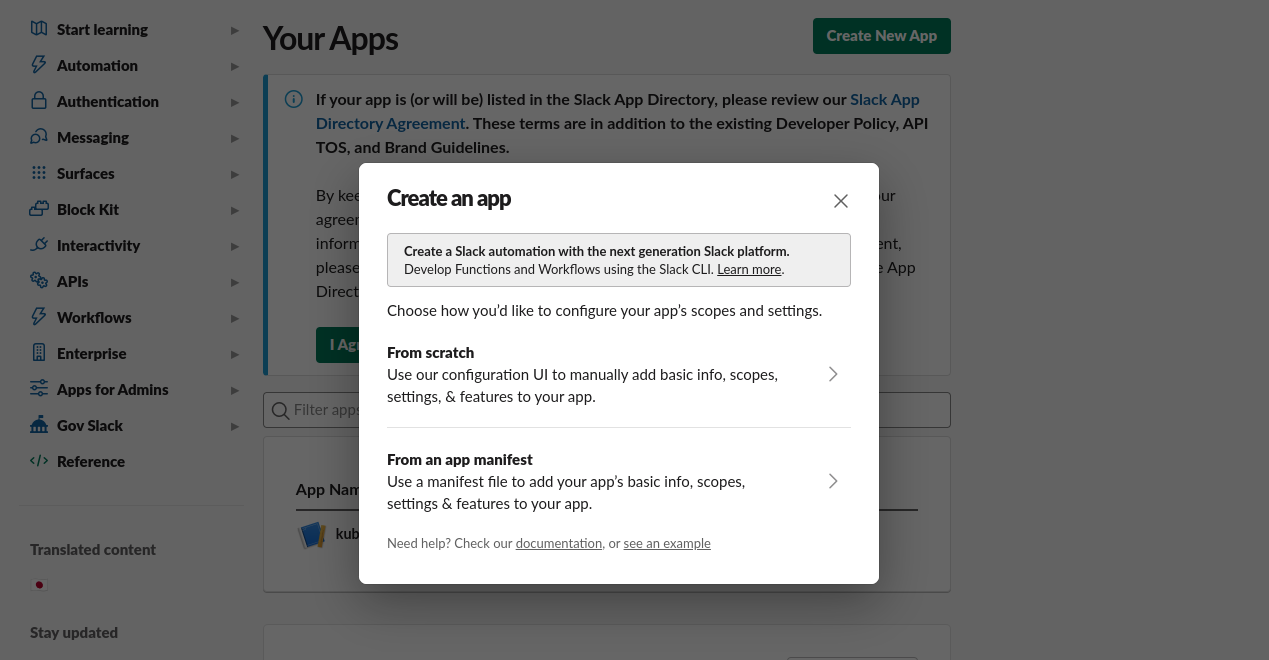
Task: Click the Reference code brackets icon
Action: coord(39,461)
